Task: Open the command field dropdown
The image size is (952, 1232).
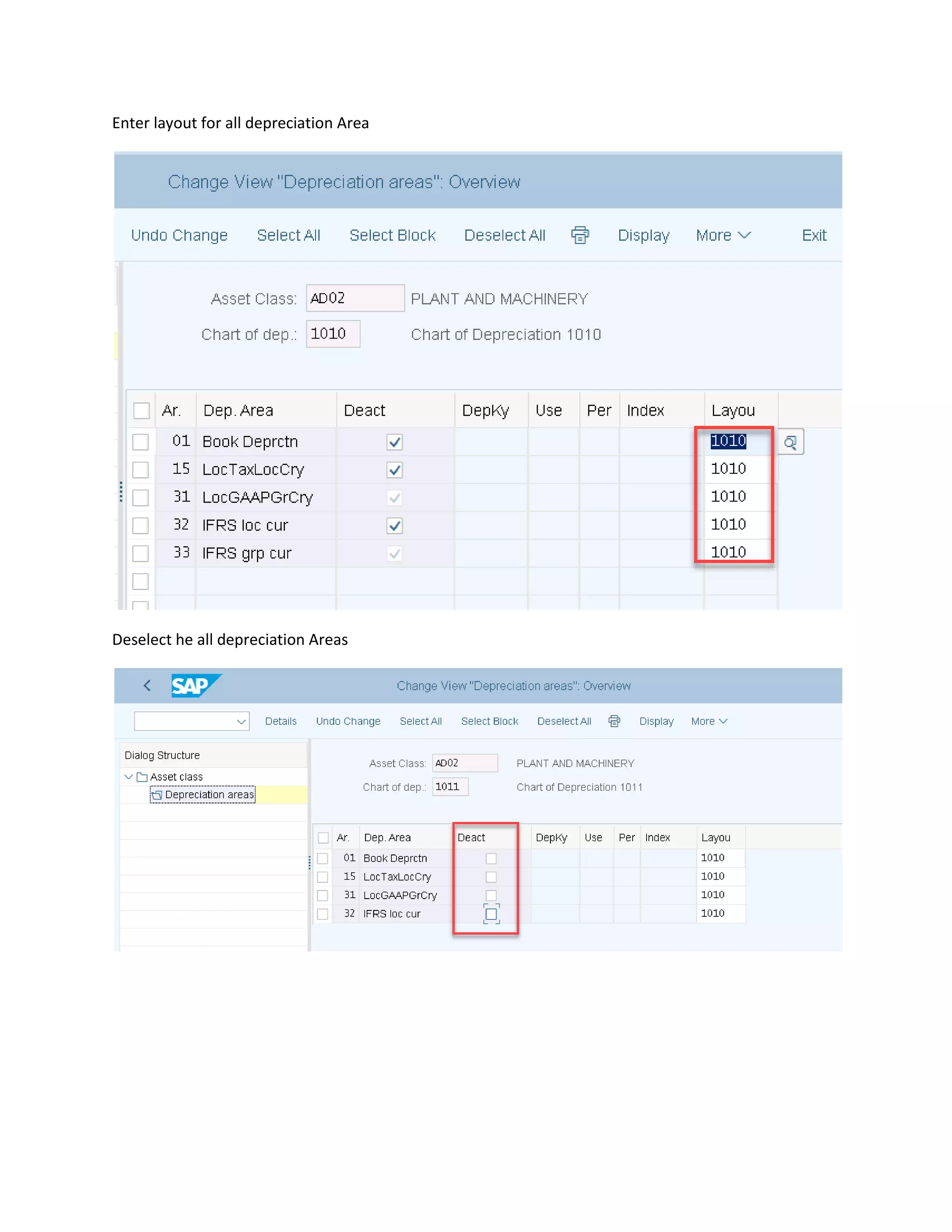Action: (x=241, y=722)
